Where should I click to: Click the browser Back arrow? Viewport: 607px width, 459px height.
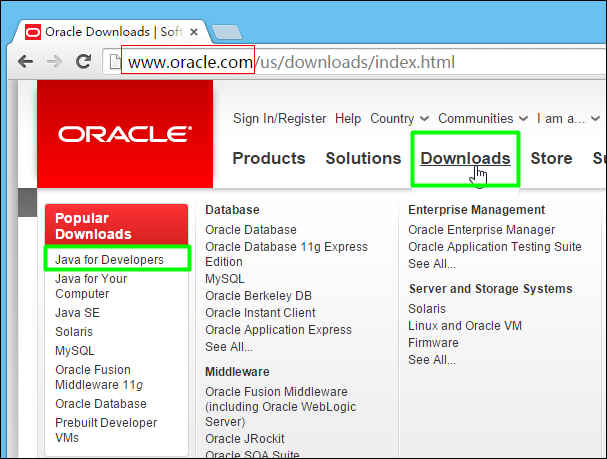(26, 62)
